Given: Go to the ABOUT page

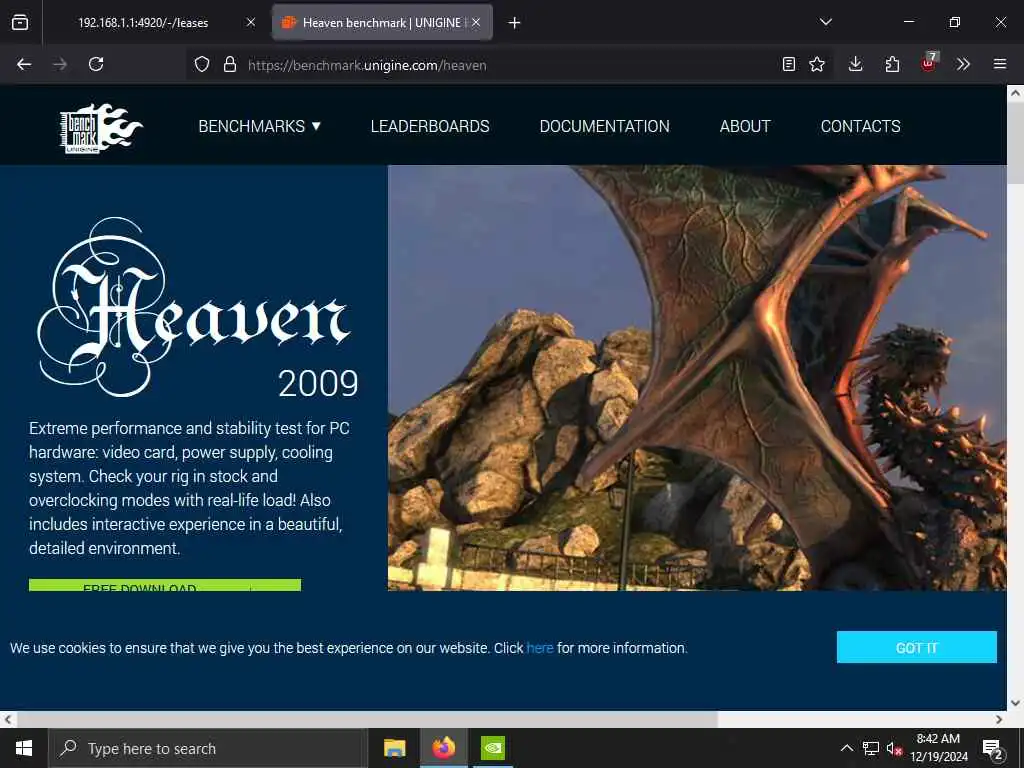Looking at the screenshot, I should 745,126.
